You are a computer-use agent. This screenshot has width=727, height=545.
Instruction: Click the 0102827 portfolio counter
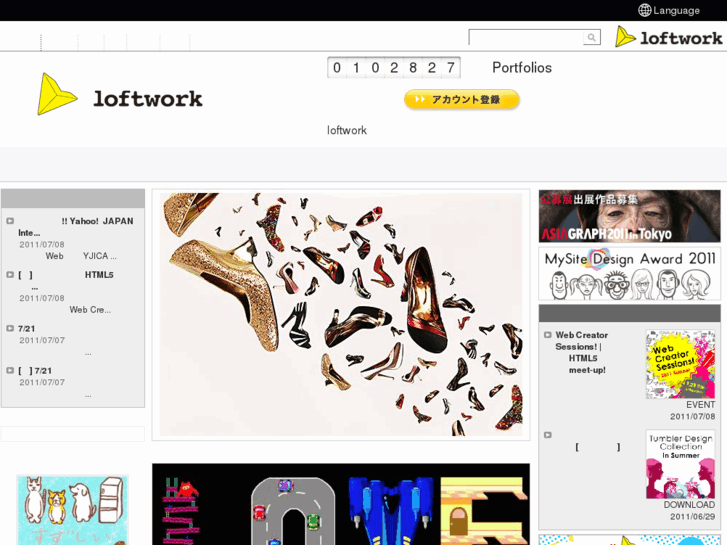point(394,68)
